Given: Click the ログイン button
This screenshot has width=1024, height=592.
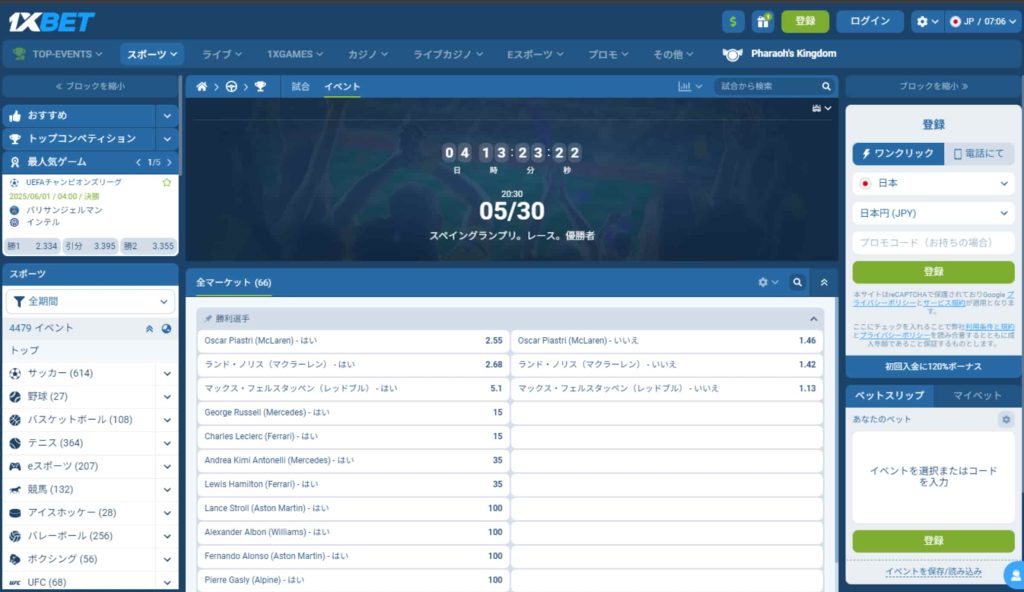Looking at the screenshot, I should 869,22.
